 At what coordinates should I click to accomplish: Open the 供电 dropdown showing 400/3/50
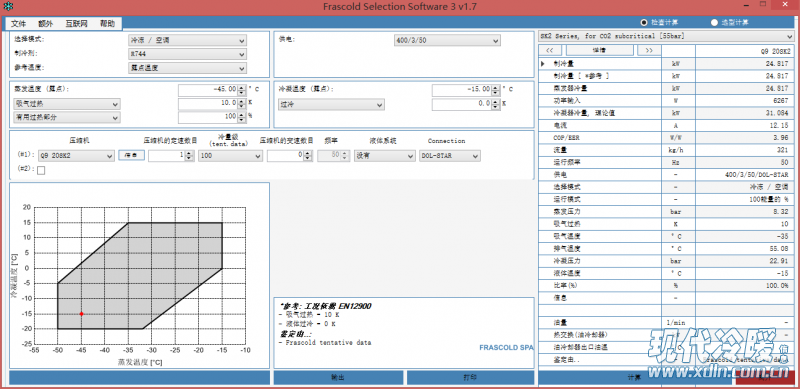point(447,40)
